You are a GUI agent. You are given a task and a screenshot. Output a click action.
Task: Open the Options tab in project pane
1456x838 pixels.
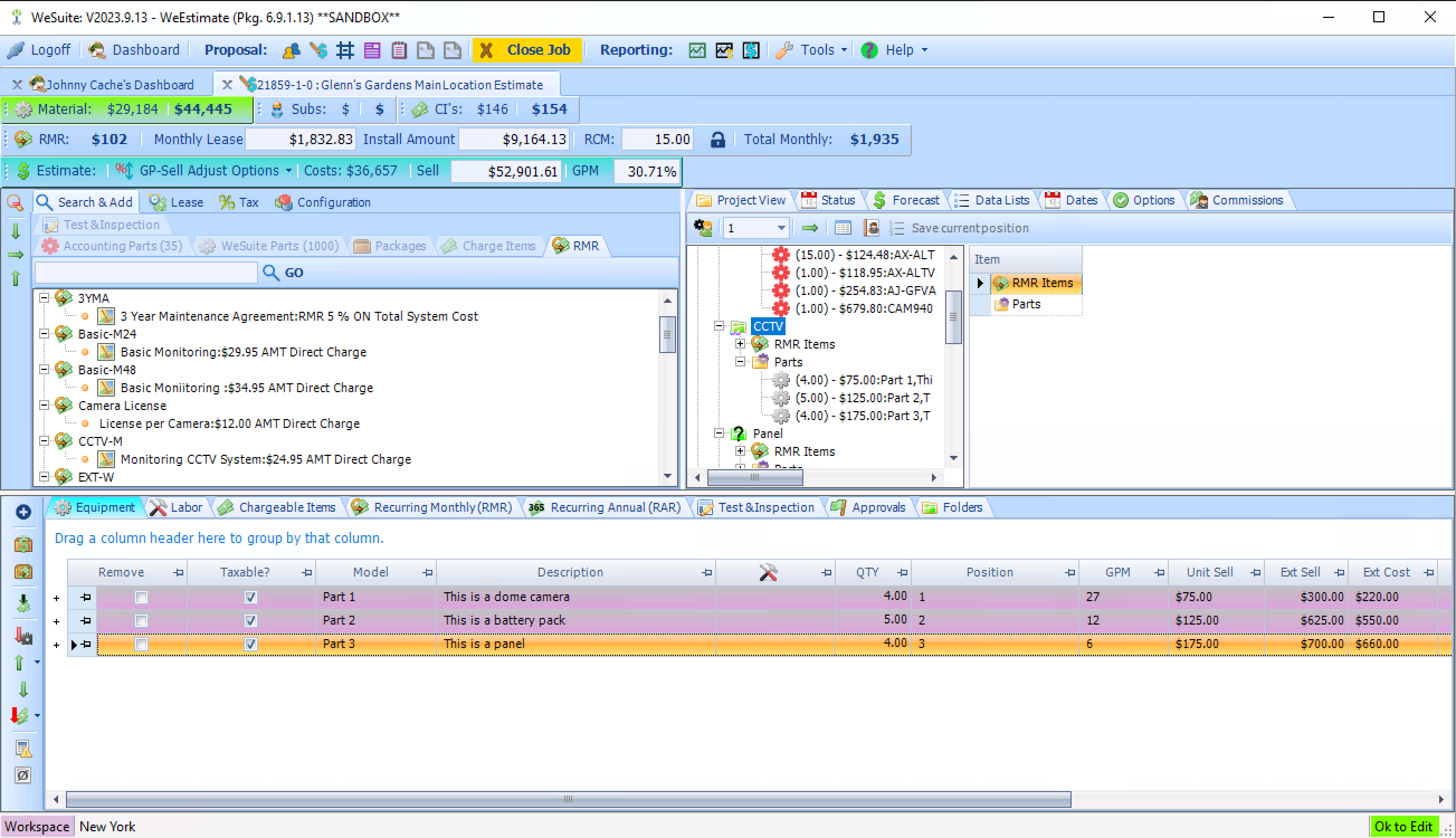[1144, 201]
